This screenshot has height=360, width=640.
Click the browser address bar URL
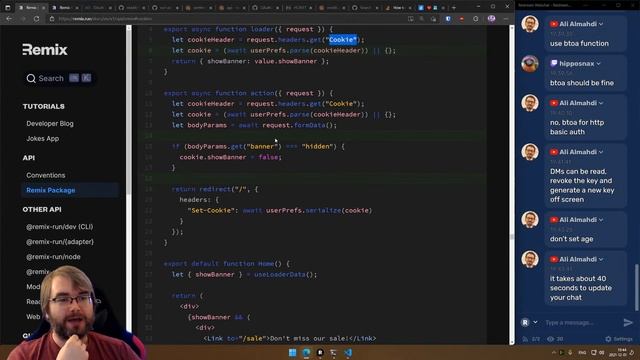click(x=105, y=19)
